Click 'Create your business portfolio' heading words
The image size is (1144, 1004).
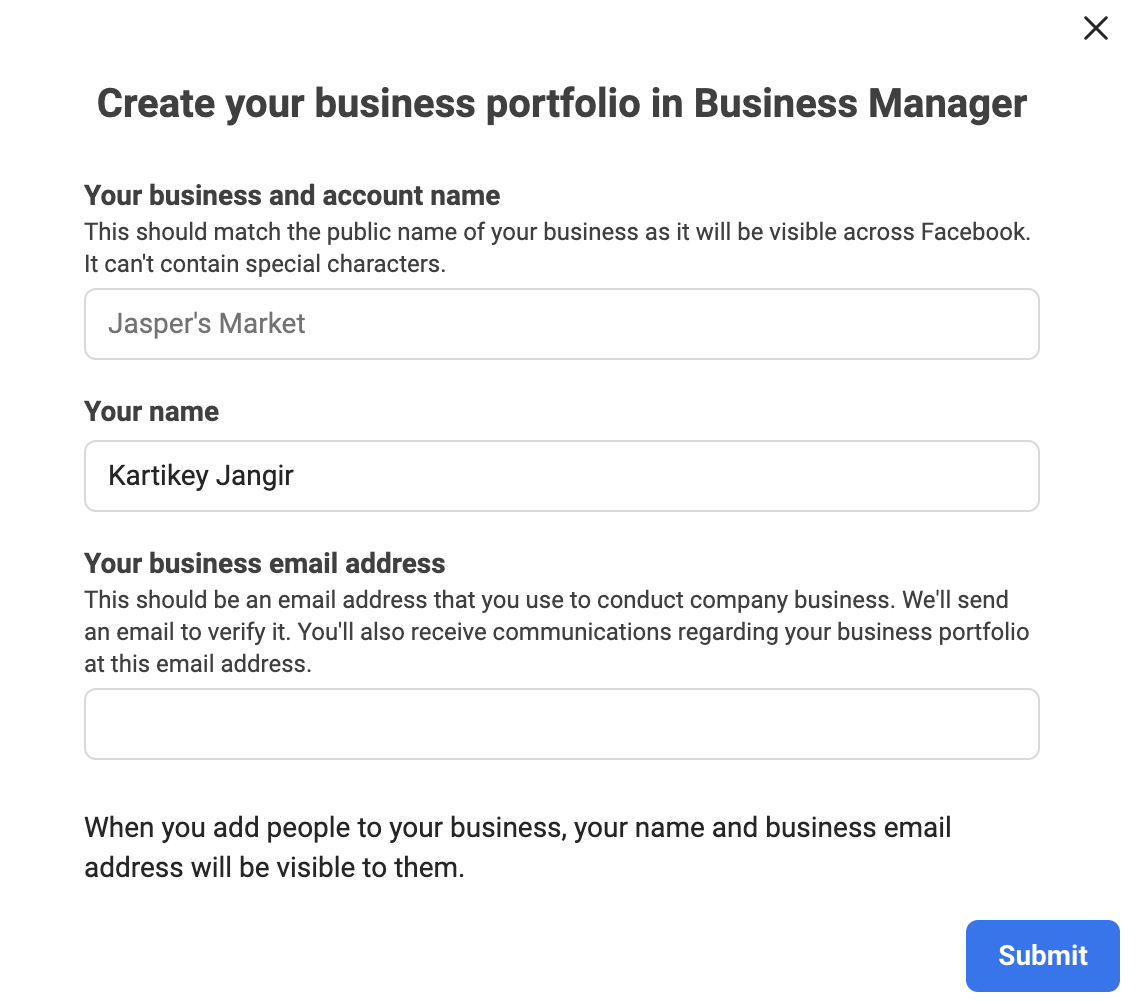(x=368, y=104)
